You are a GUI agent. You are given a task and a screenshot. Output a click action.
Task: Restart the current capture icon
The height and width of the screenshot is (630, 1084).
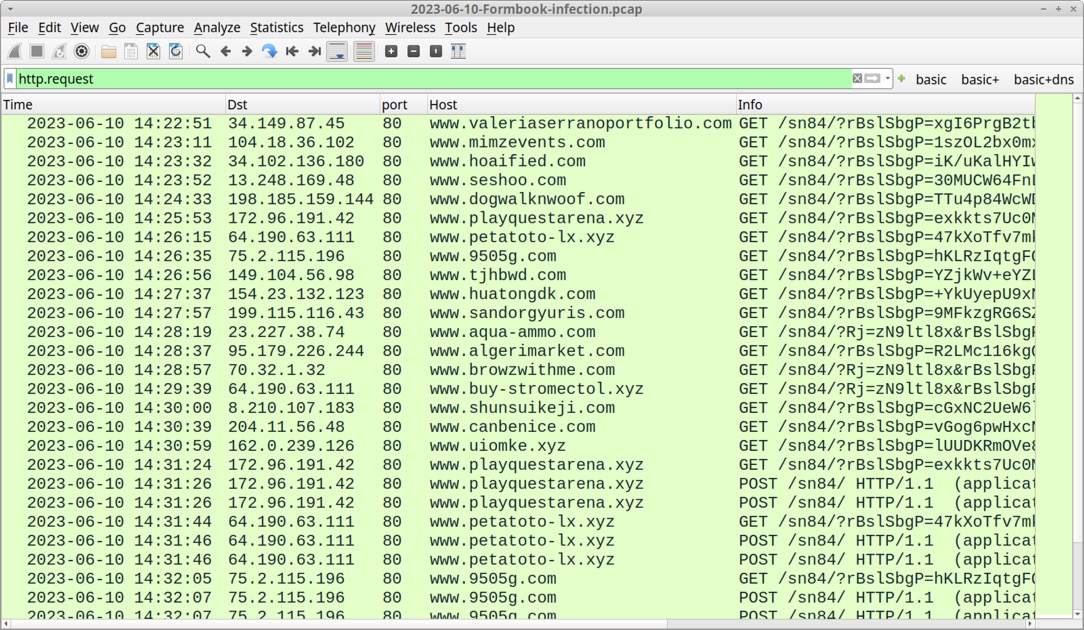click(x=59, y=51)
